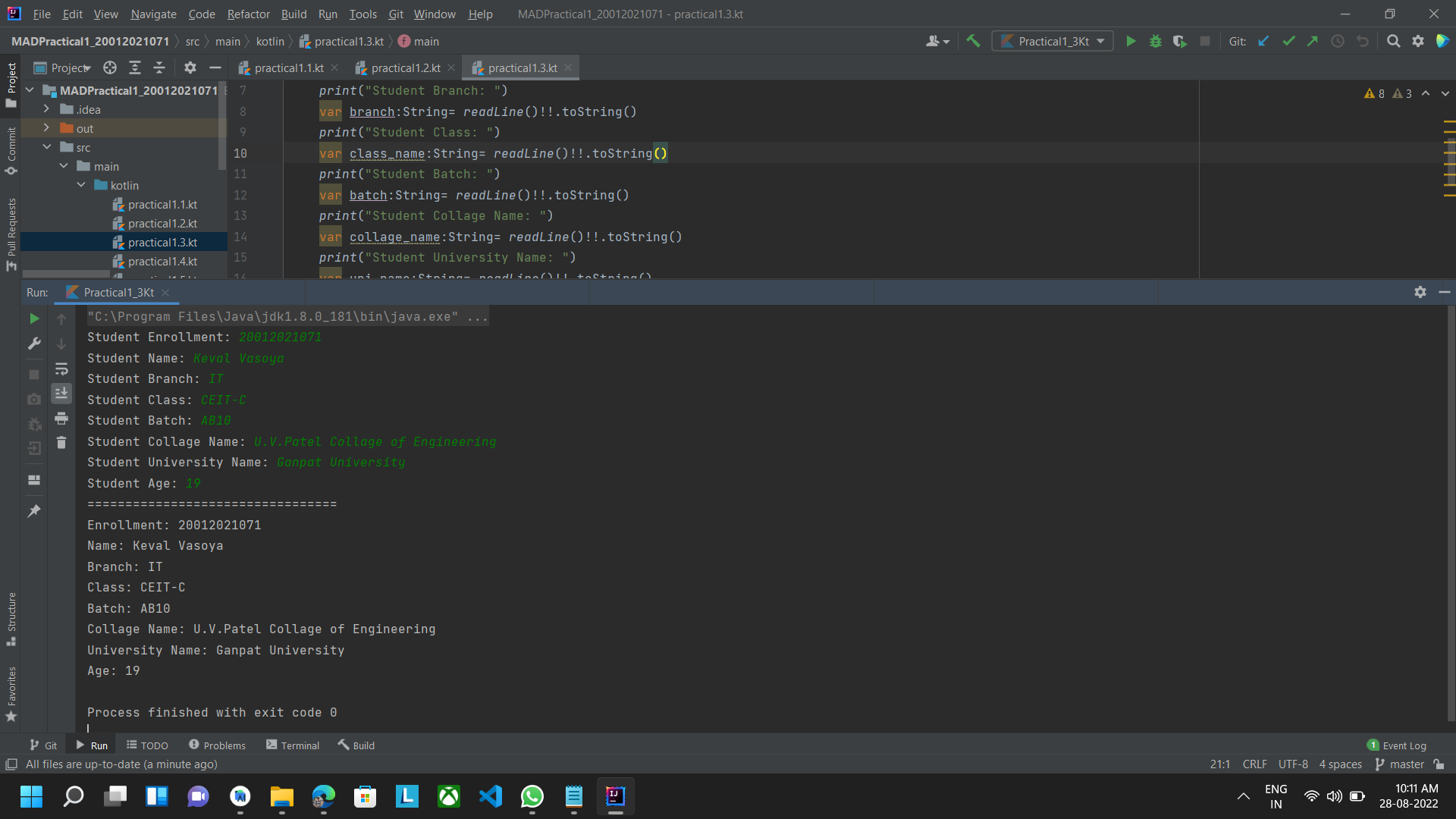Push commits using the Git push arrow

1313,41
